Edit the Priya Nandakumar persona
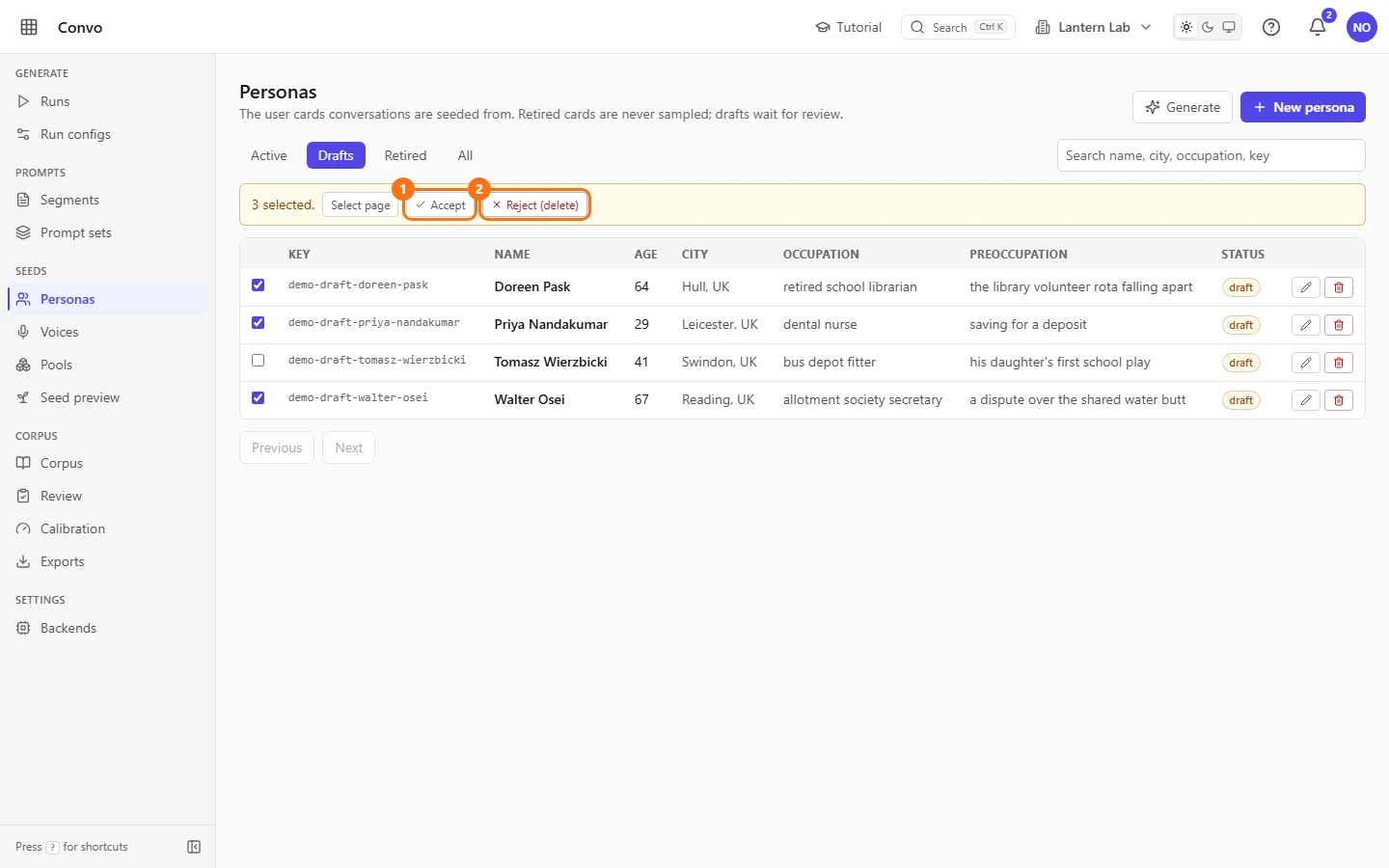1389x868 pixels. pos(1305,325)
